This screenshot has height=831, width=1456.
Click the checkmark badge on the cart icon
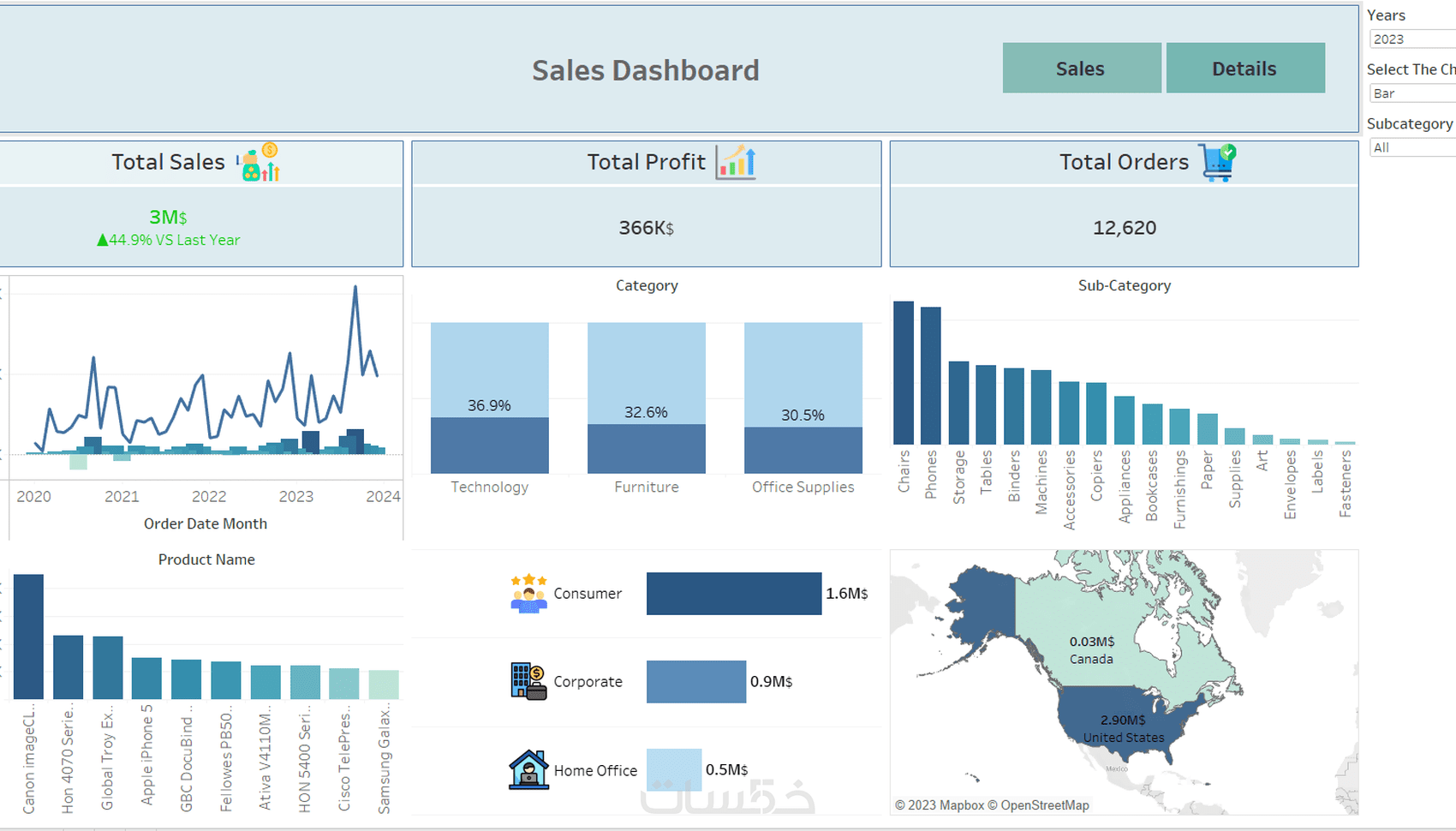tap(1230, 152)
